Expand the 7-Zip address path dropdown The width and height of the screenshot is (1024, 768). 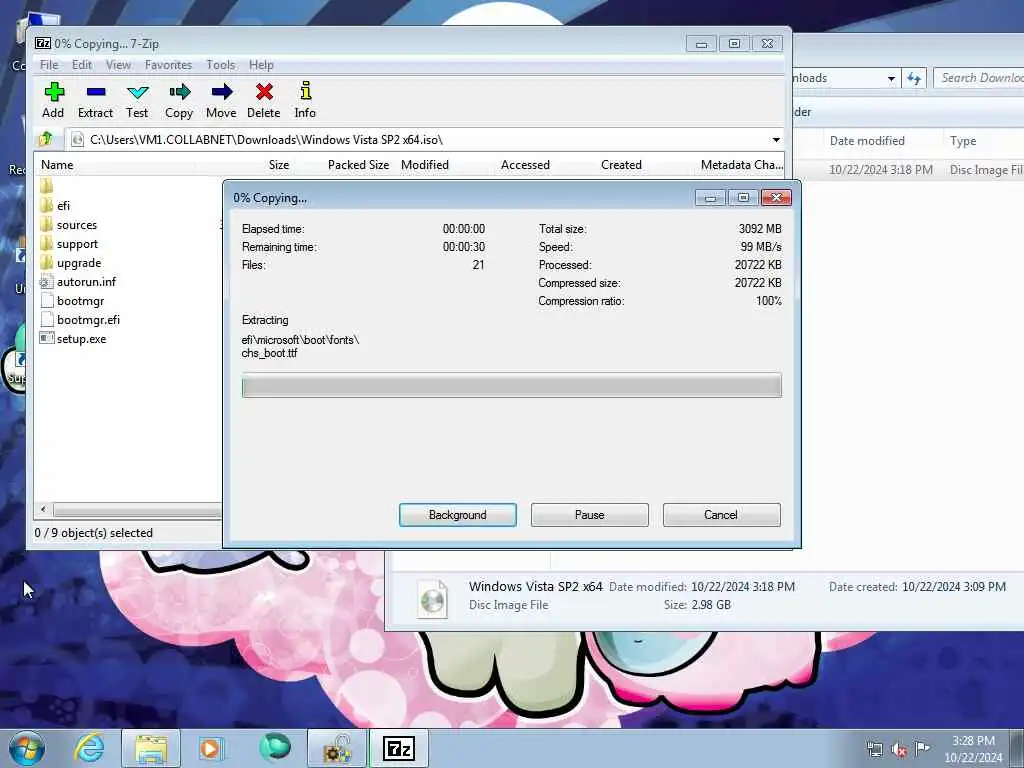(x=776, y=140)
